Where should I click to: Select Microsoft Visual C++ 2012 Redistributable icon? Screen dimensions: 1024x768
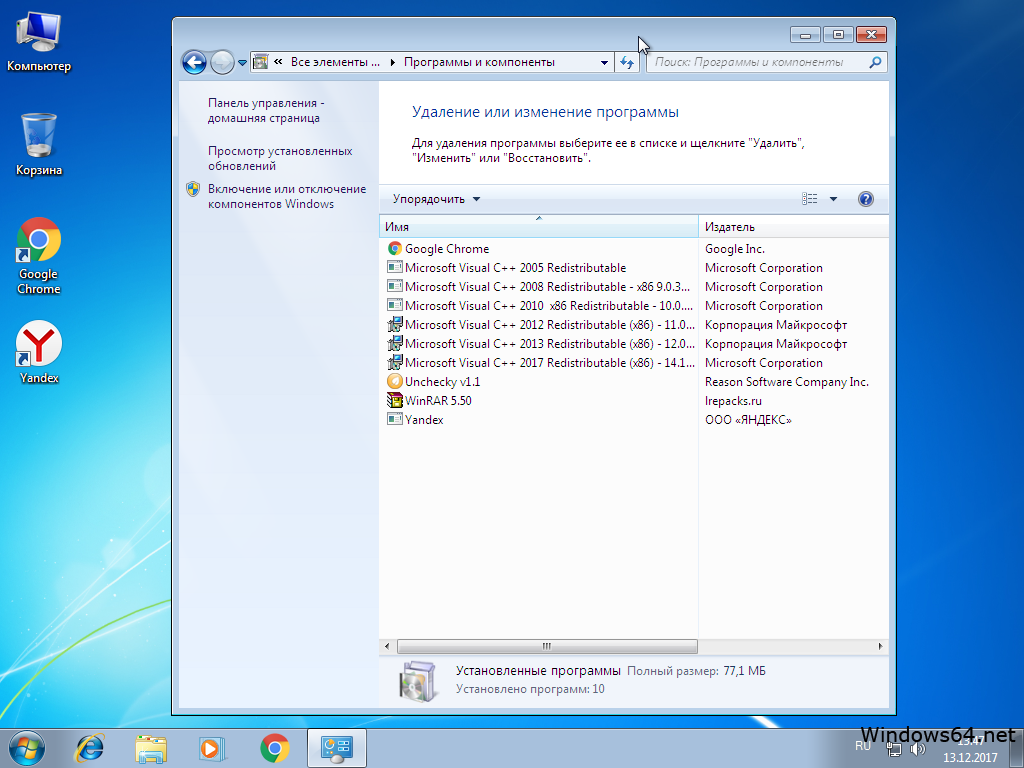(x=394, y=325)
